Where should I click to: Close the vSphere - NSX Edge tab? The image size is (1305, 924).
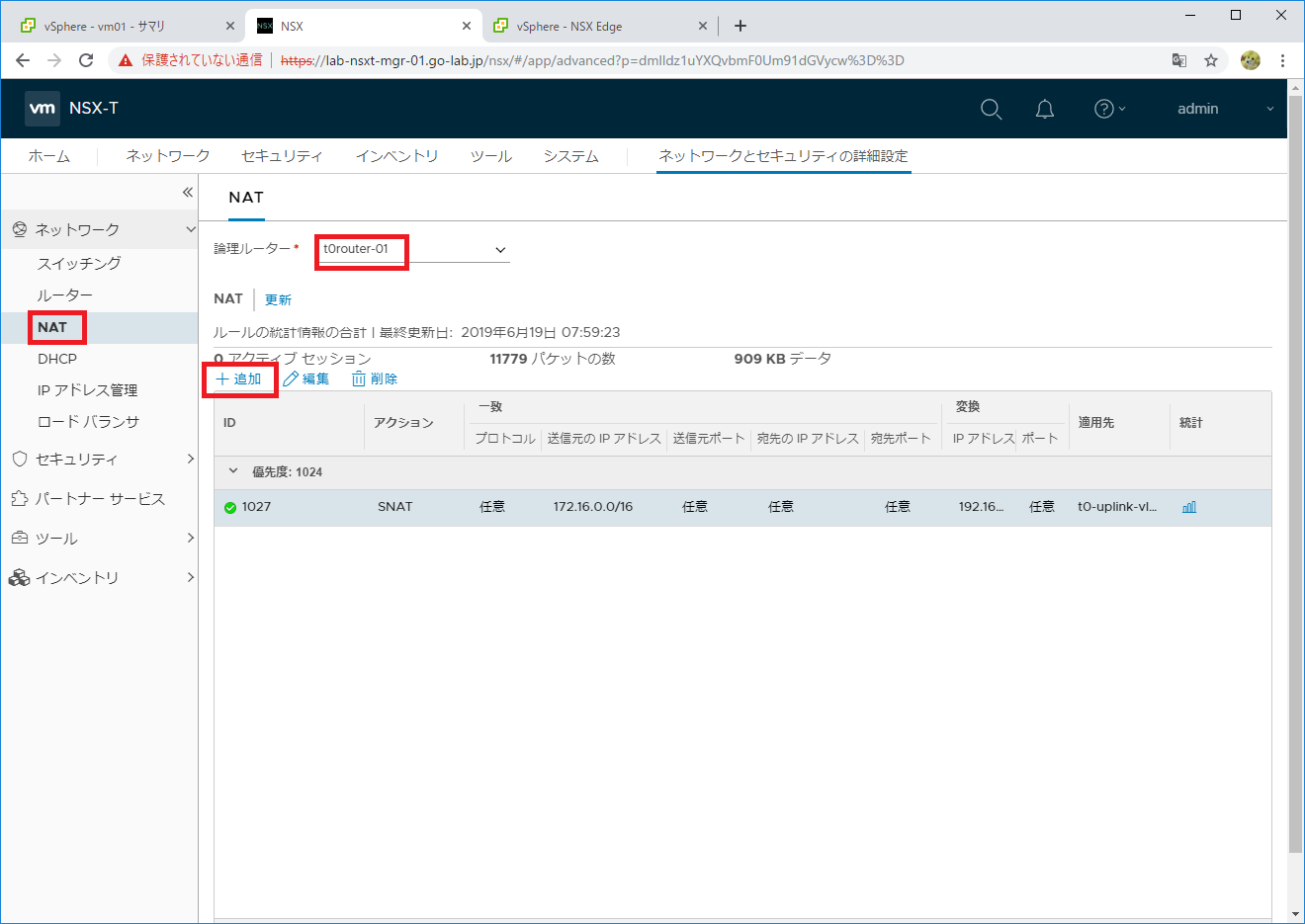[x=703, y=26]
